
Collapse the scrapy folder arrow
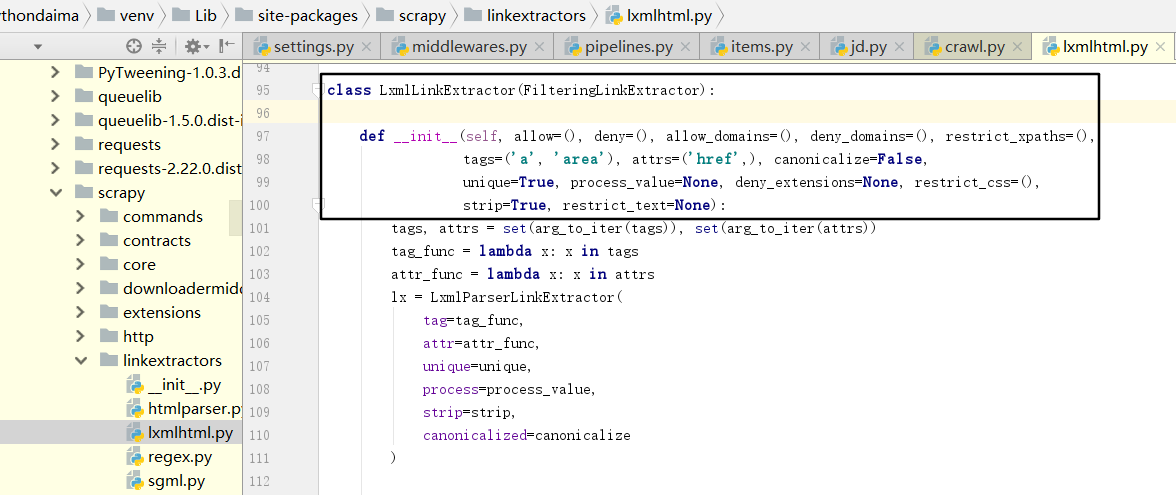55,192
